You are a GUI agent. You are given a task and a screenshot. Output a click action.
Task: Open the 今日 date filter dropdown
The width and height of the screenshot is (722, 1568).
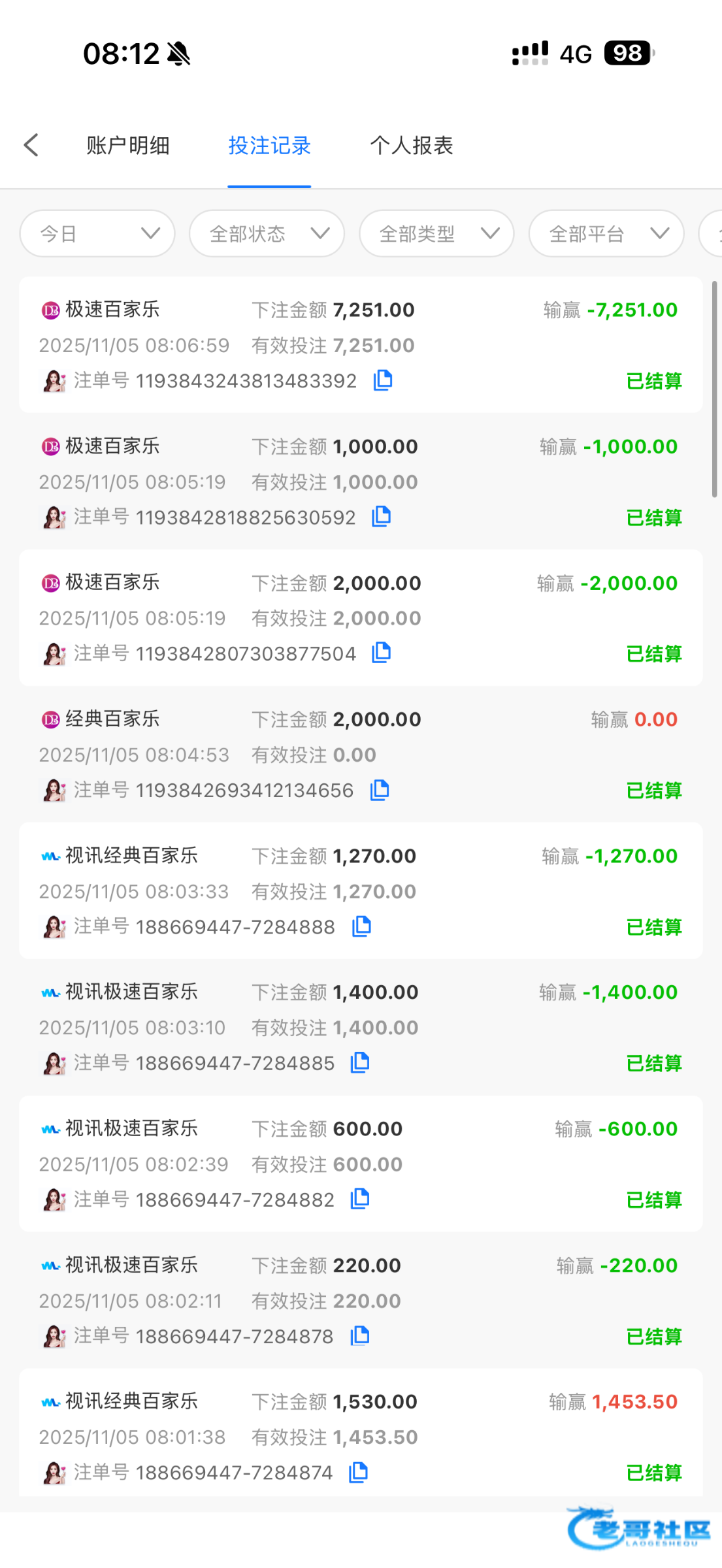coord(97,233)
